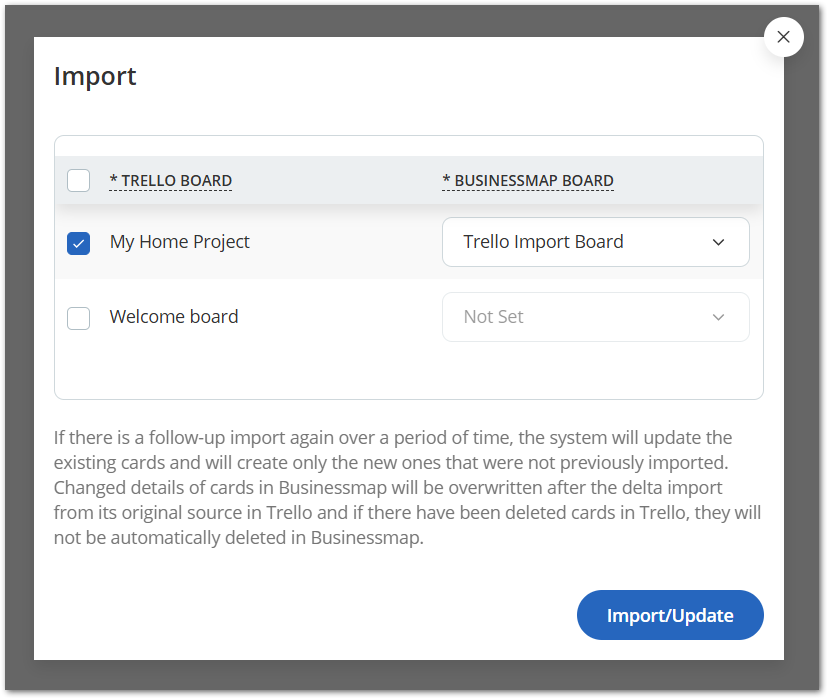Click chevron arrow on Trello Import Board selector
Screen dimensions: 828x699
pos(718,242)
